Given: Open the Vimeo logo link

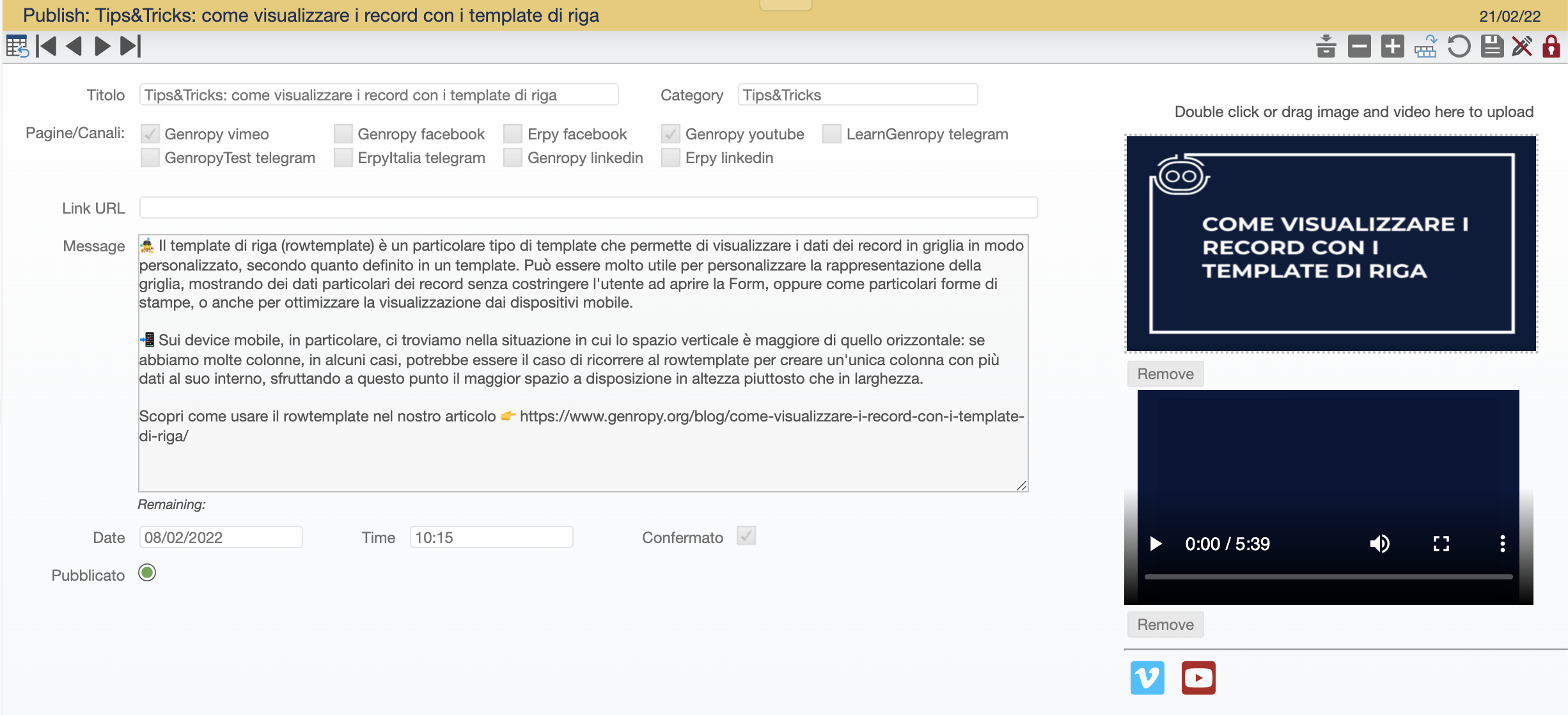Looking at the screenshot, I should click(1147, 678).
